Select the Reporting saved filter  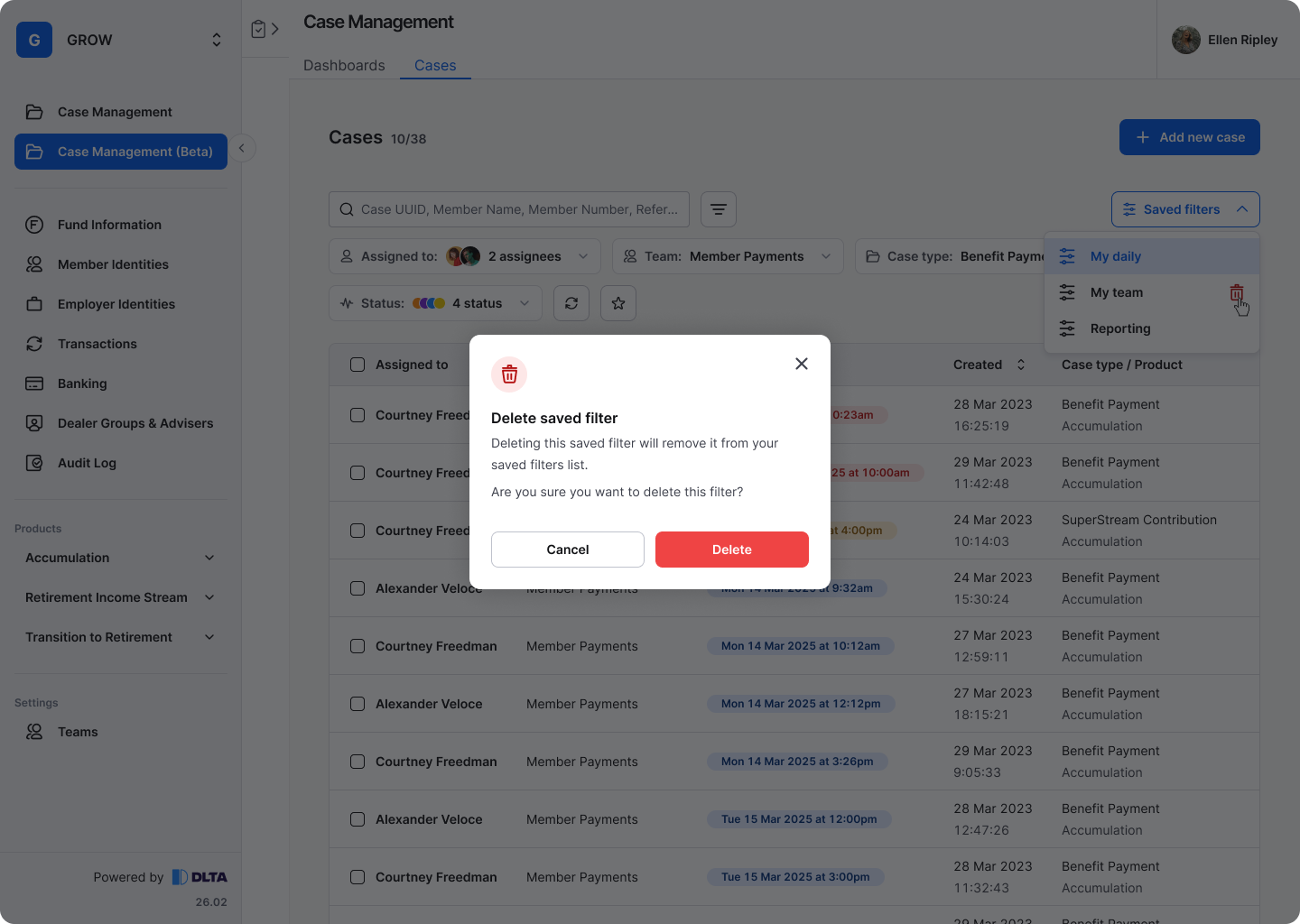[1119, 328]
